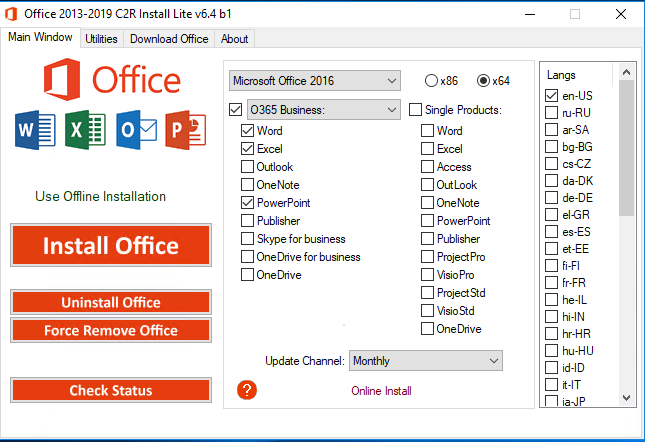
Task: Click the red question mark help icon
Action: point(247,390)
